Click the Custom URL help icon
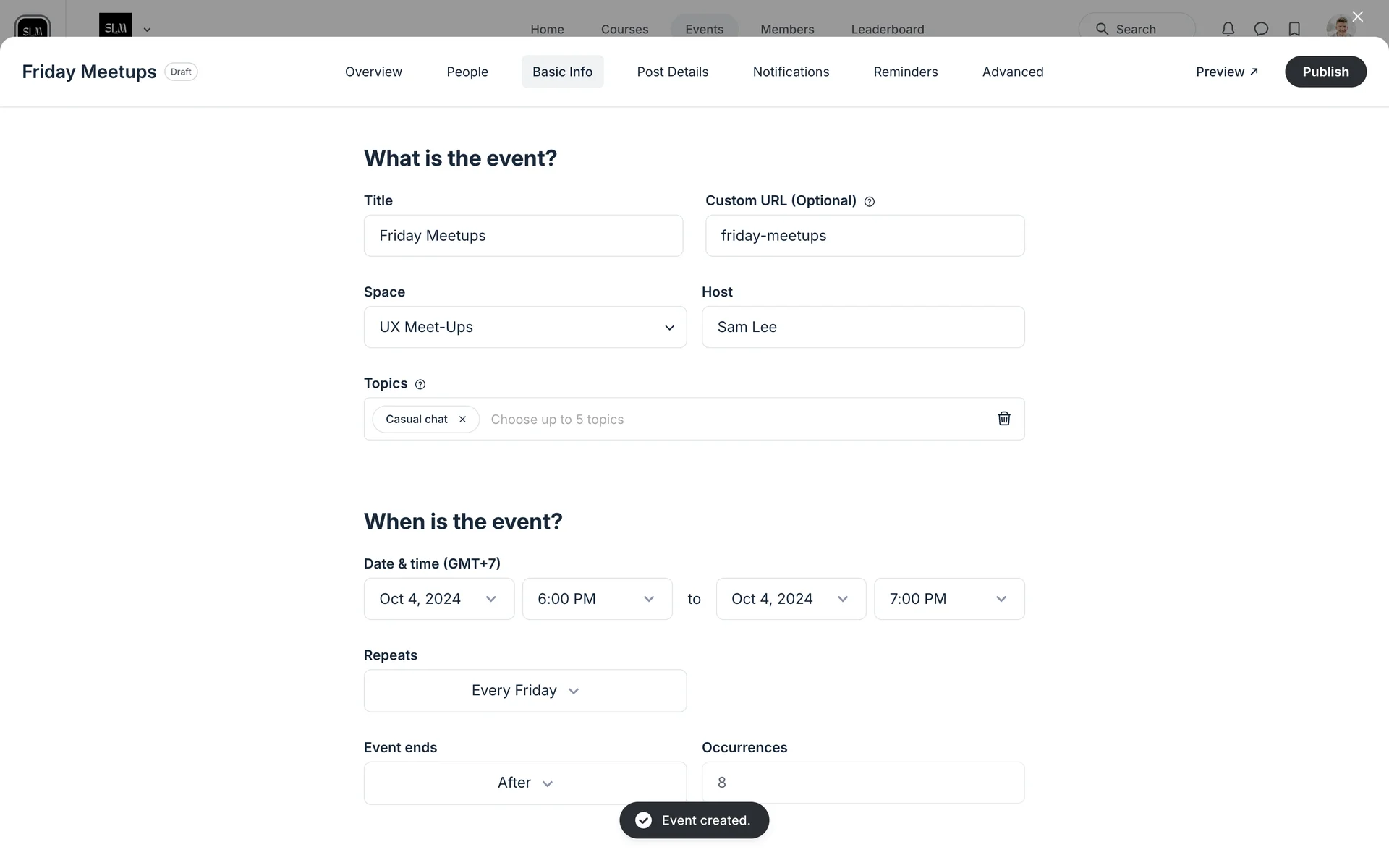Image resolution: width=1389 pixels, height=868 pixels. click(870, 202)
